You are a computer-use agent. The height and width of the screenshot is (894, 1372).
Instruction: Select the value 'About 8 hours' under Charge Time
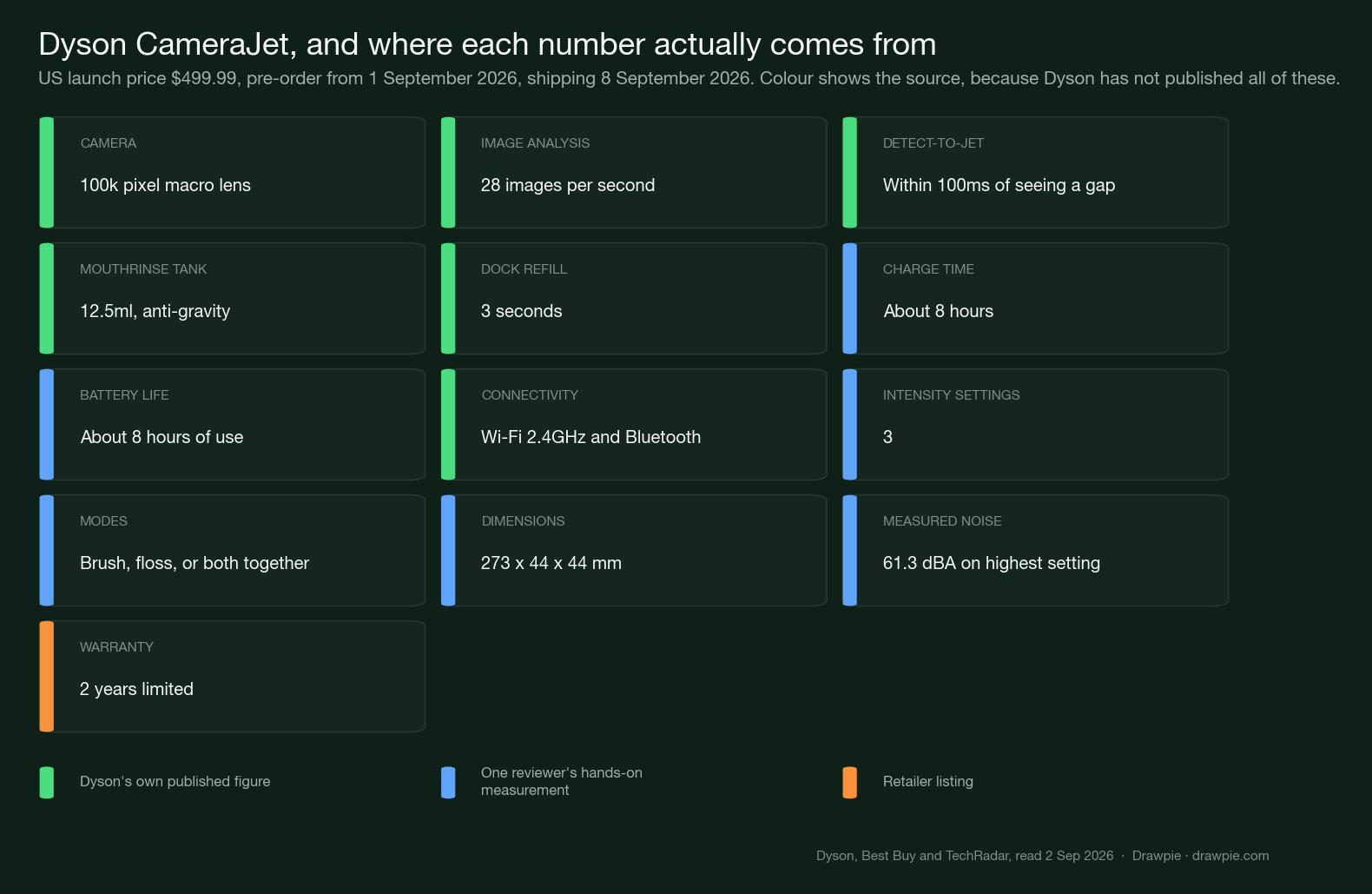point(938,311)
